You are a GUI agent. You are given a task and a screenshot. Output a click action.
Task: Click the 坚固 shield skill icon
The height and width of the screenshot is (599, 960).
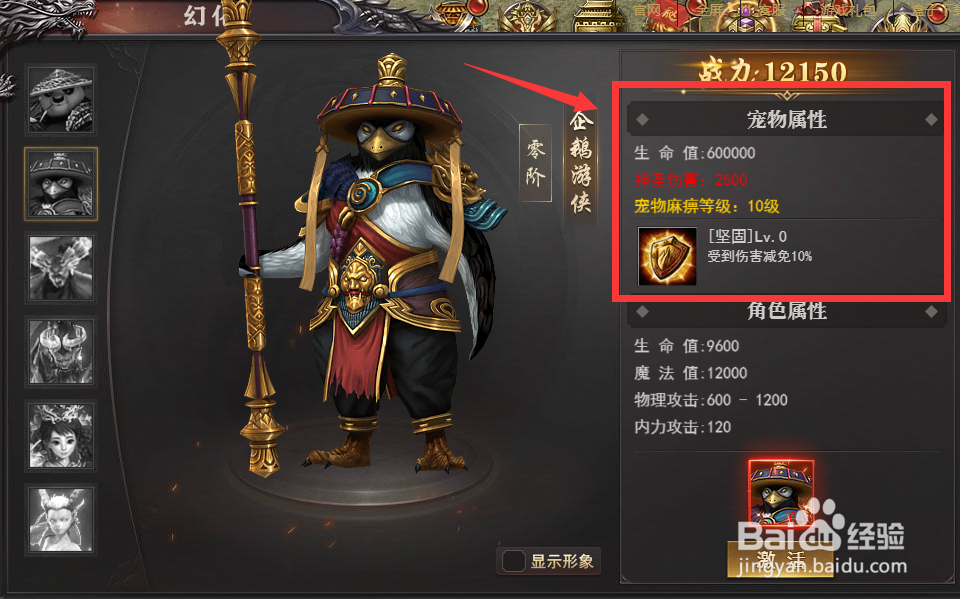667,256
